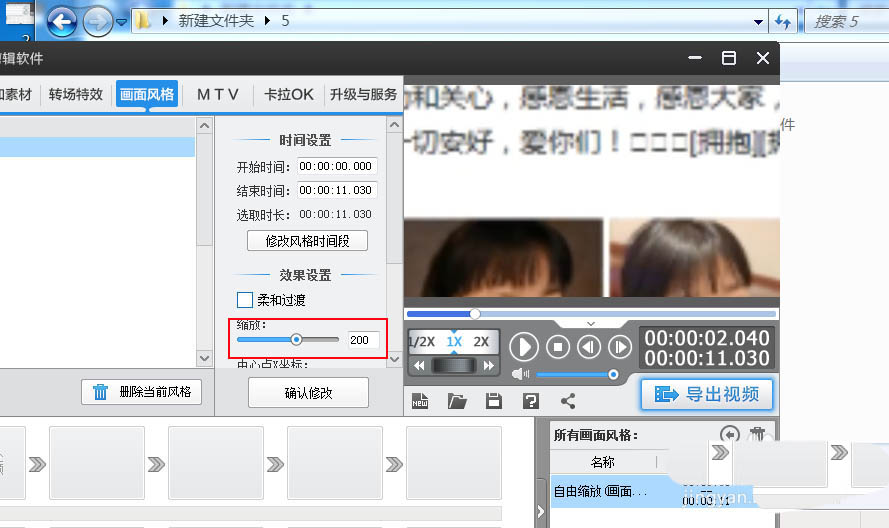889x528 pixels.
Task: Click the 缩放 value field showing 200
Action: tap(363, 340)
